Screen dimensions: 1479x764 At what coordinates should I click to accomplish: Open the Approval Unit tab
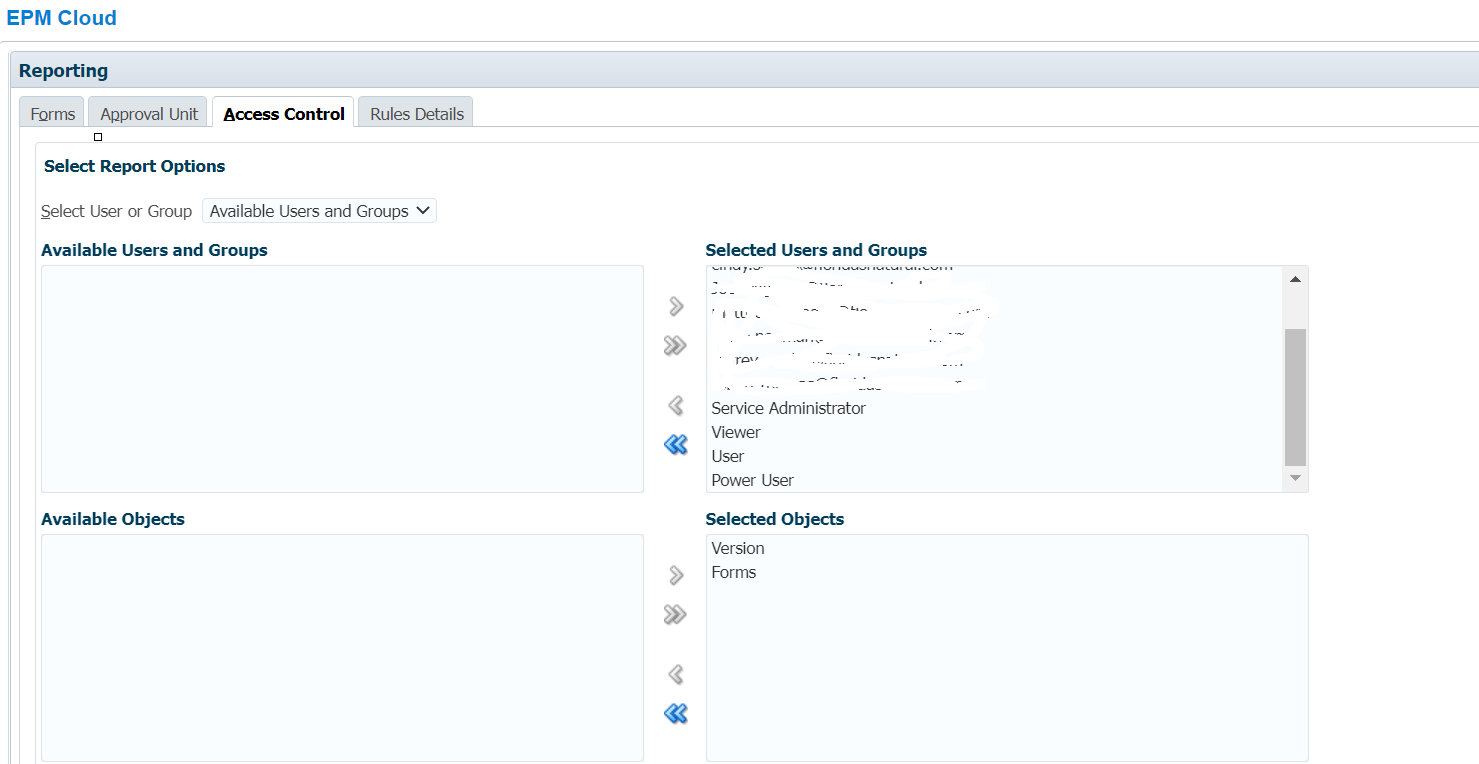coord(149,114)
